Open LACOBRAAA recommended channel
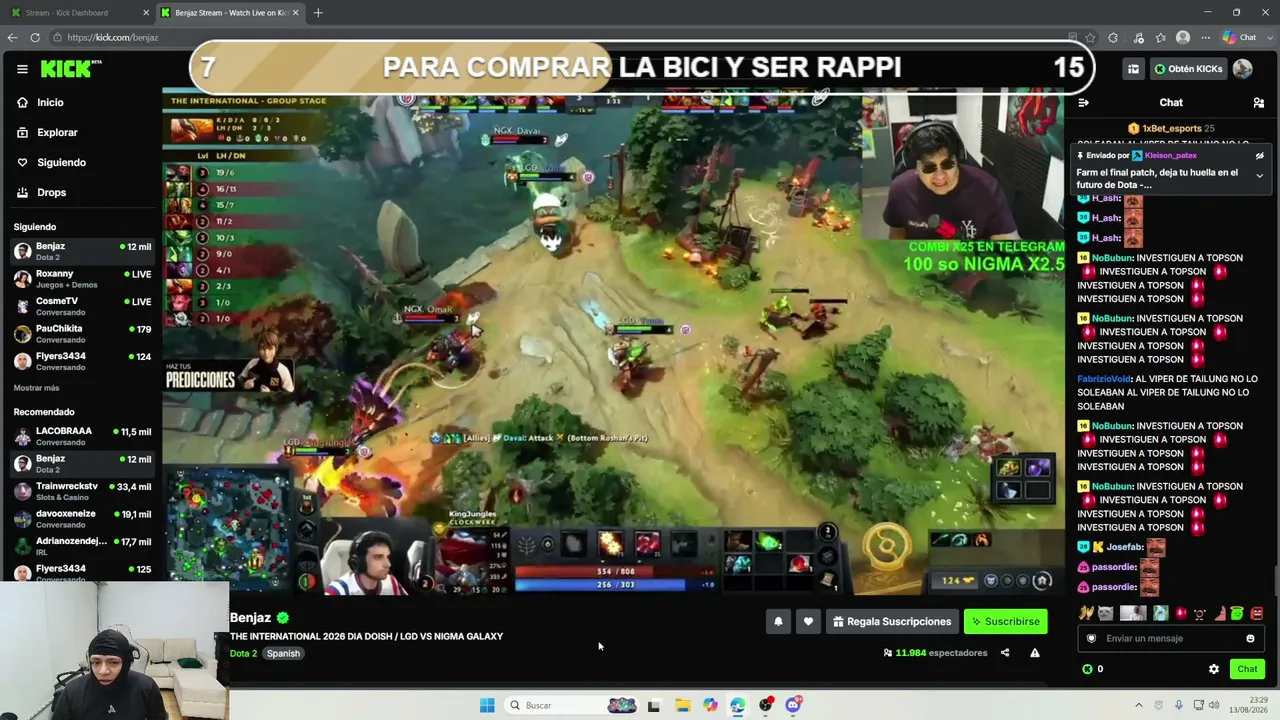Image resolution: width=1280 pixels, height=720 pixels. [82, 436]
